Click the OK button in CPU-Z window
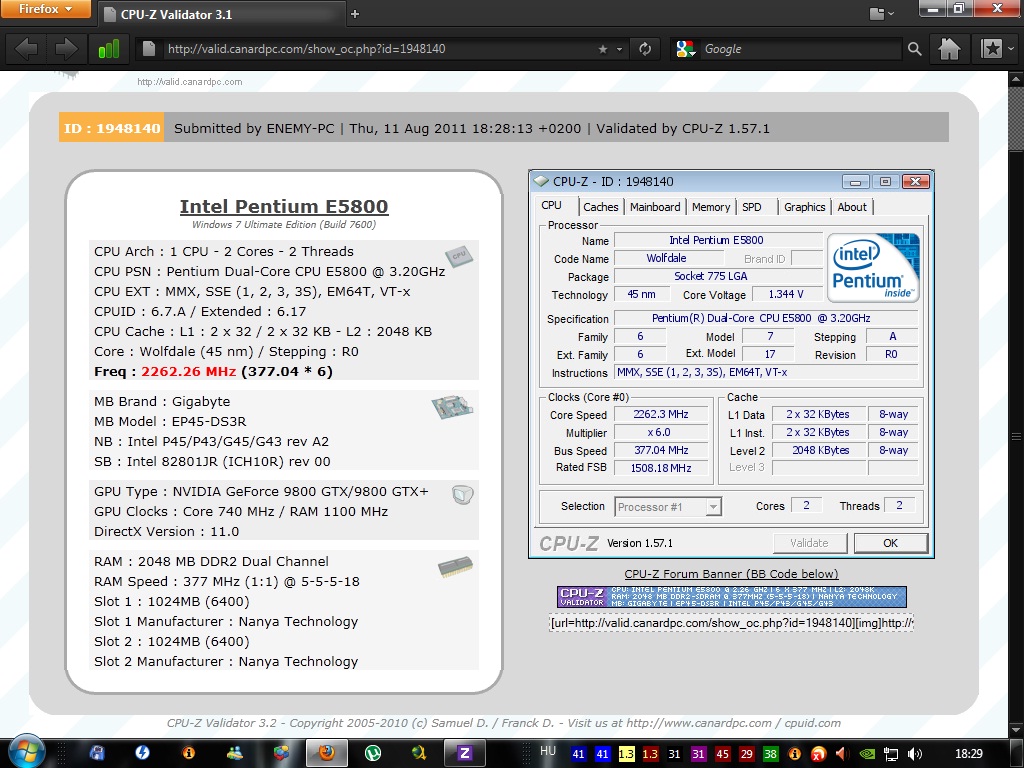 pos(891,543)
